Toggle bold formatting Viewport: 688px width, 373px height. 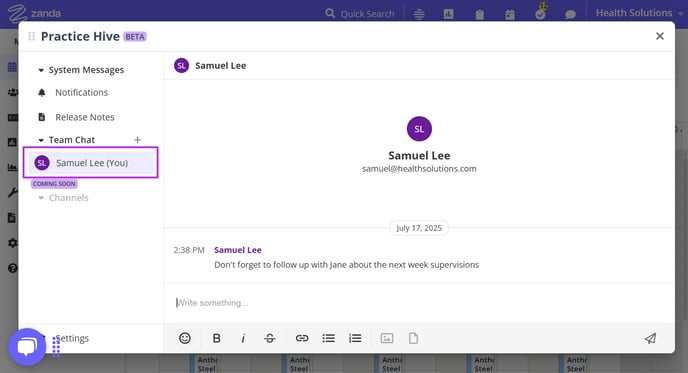[x=216, y=338]
